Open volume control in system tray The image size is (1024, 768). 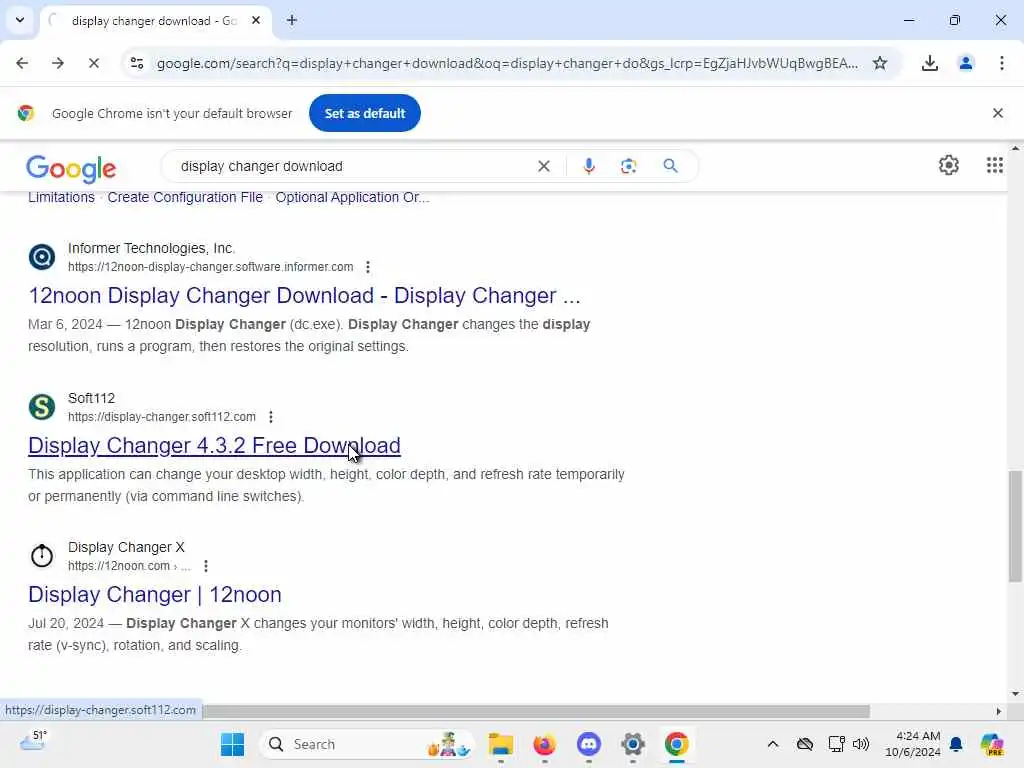click(x=861, y=744)
